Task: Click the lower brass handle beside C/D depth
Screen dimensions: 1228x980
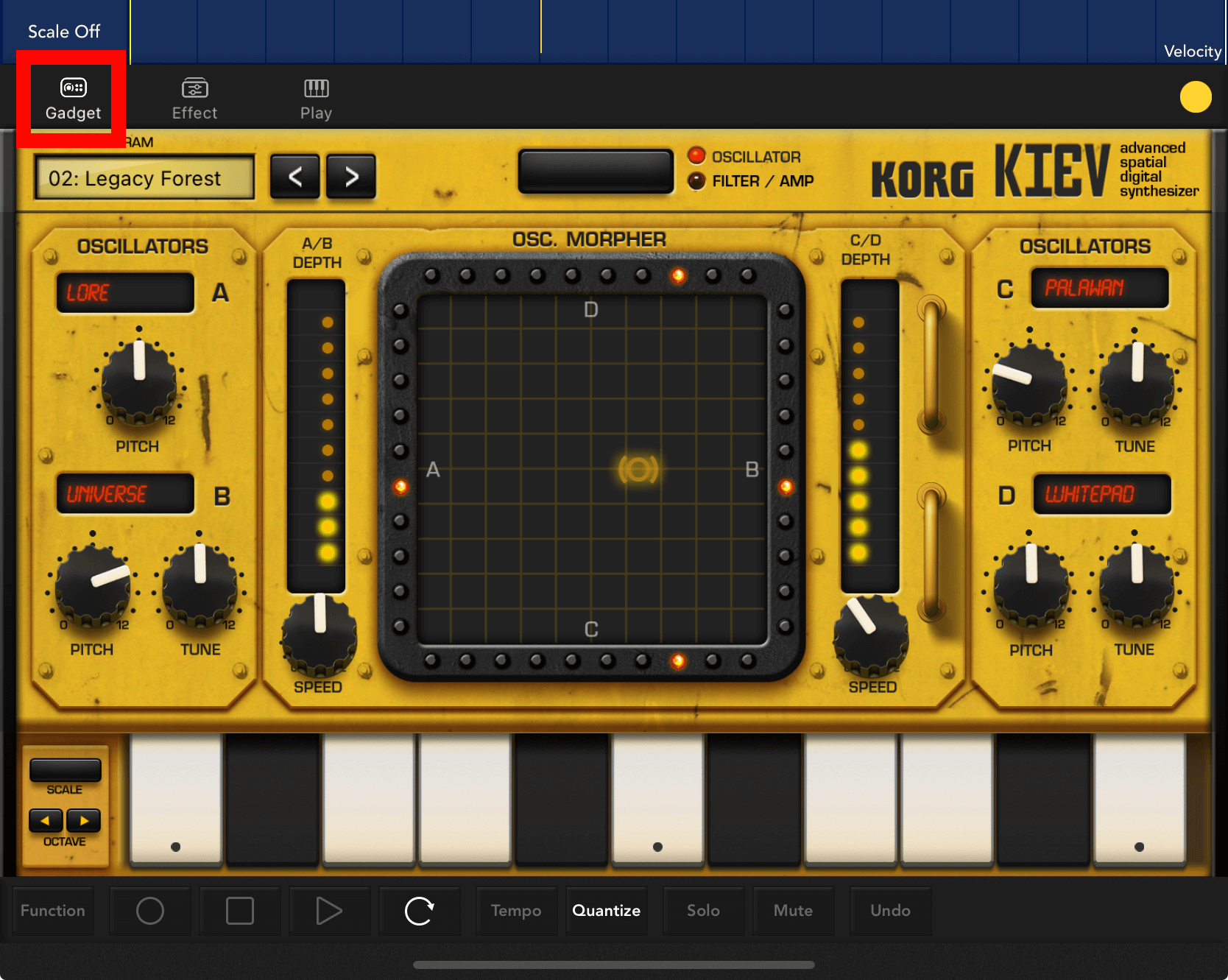Action: 931,552
